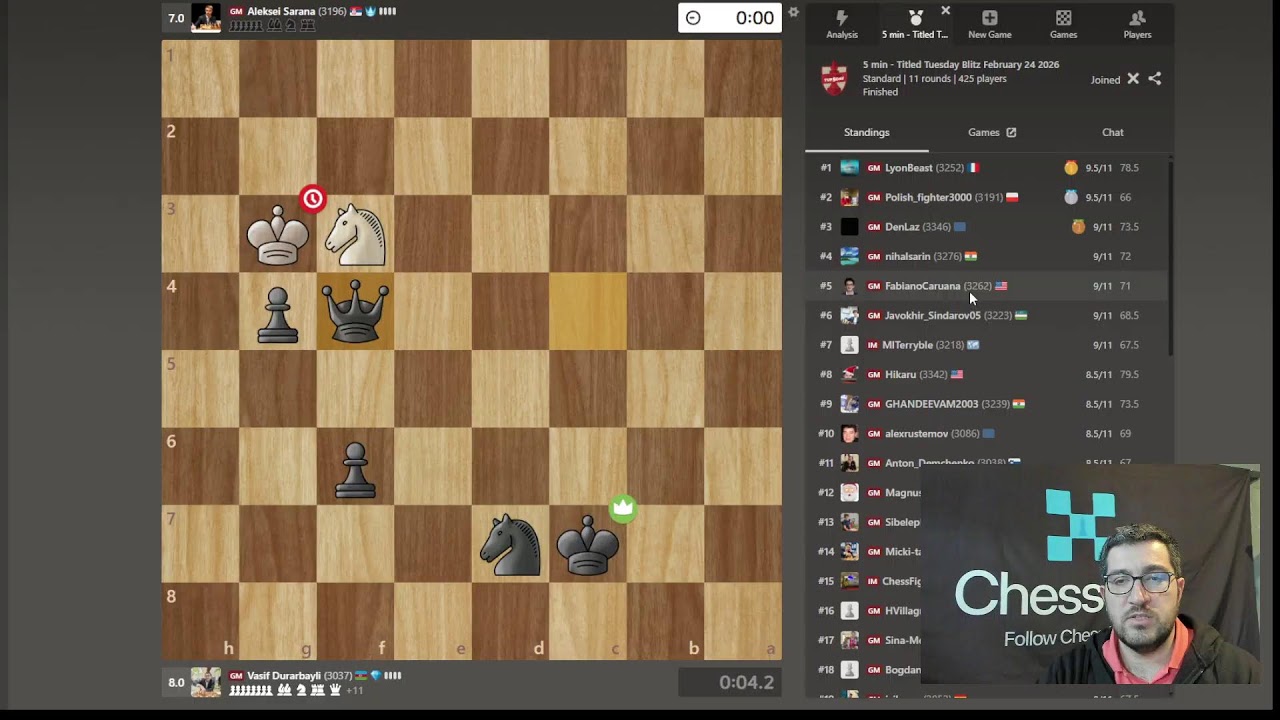Open MITerryble's standings row
Image resolution: width=1280 pixels, height=720 pixels.
(x=986, y=345)
